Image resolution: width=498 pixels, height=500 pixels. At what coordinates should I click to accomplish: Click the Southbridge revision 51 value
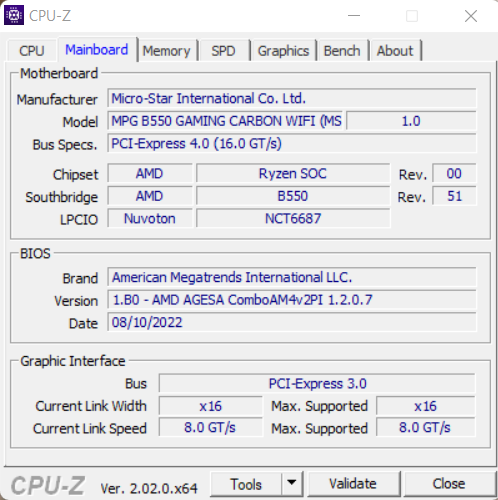coord(454,196)
